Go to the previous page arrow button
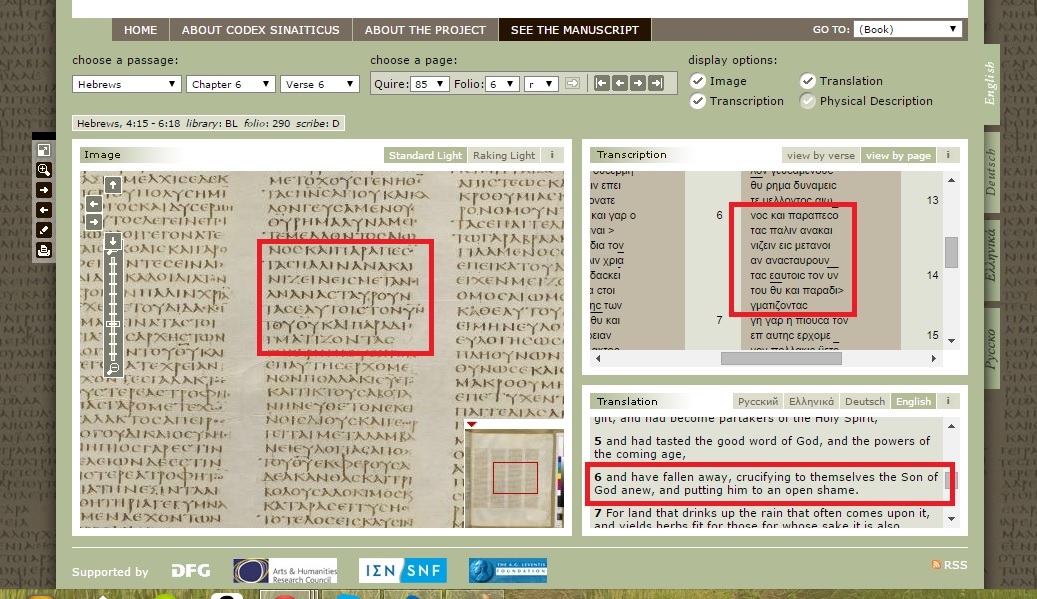The height and width of the screenshot is (599, 1037). pos(620,83)
